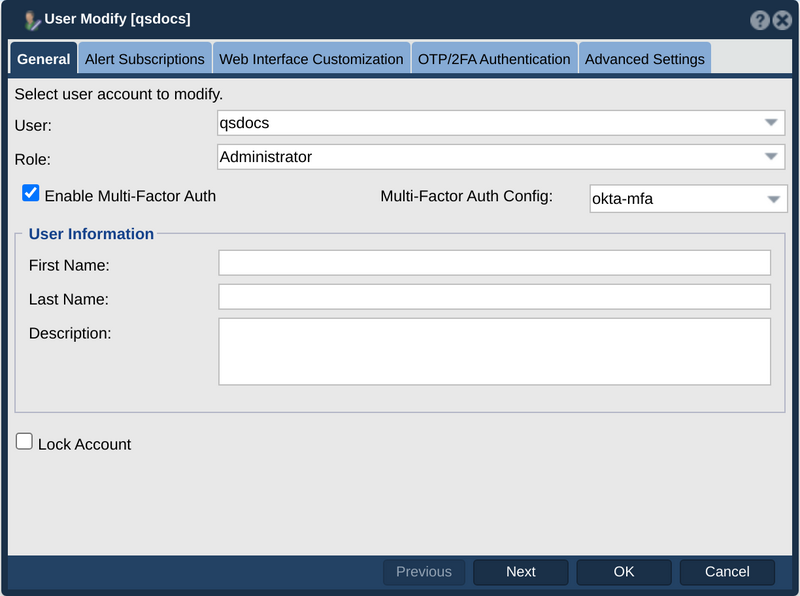Screen dimensions: 800x596
Task: Open the Advanced Settings tab
Action: (x=644, y=59)
